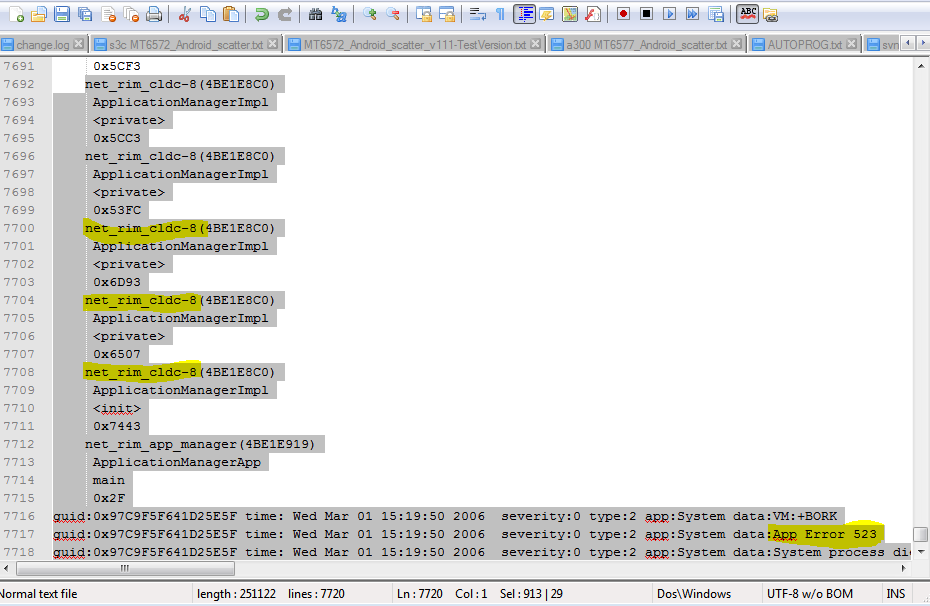This screenshot has height=606, width=930.
Task: Paste from clipboard using Paste icon
Action: click(231, 14)
